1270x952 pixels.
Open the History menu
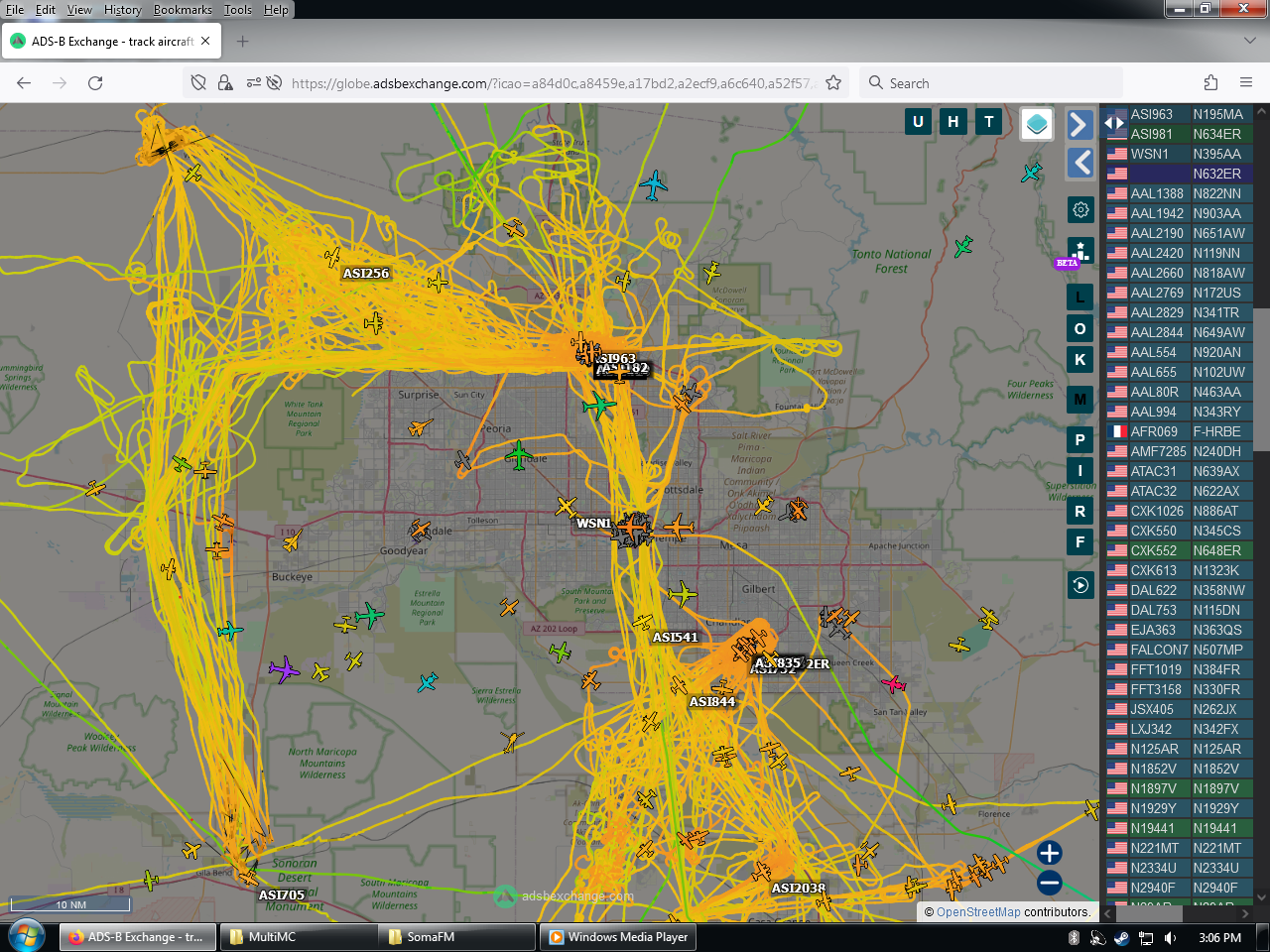[x=123, y=10]
